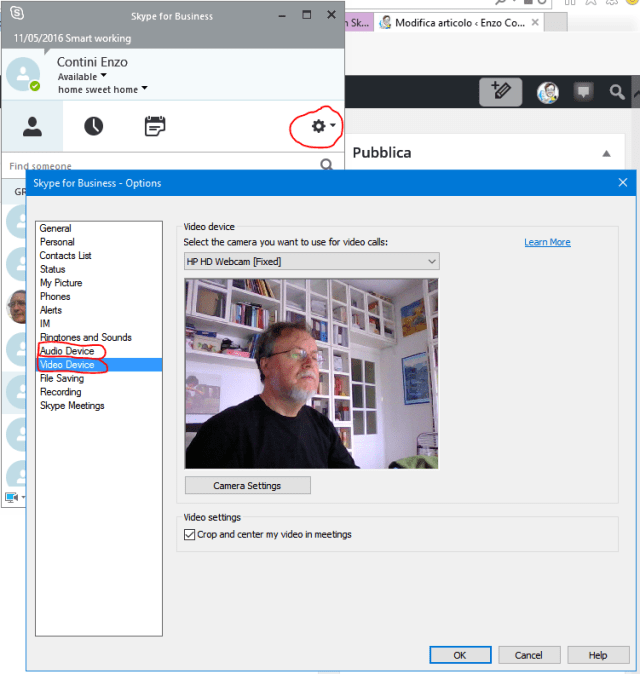Image resolution: width=640 pixels, height=674 pixels.
Task: Click the Learn More link
Action: [547, 242]
